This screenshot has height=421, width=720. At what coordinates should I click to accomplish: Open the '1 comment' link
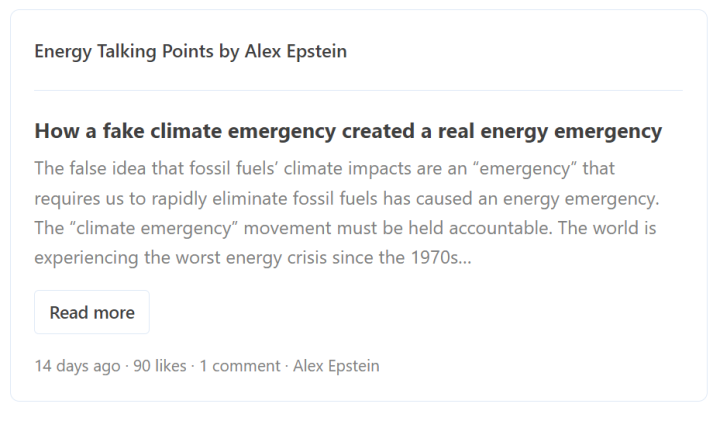(239, 366)
